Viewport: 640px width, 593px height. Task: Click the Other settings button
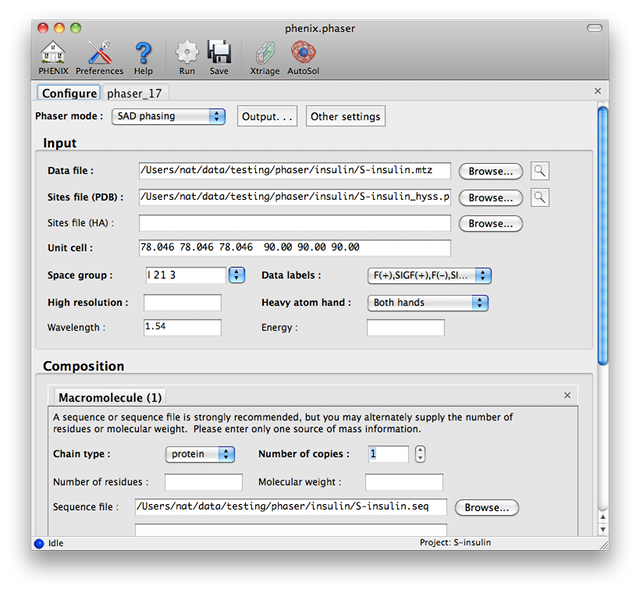(x=345, y=116)
